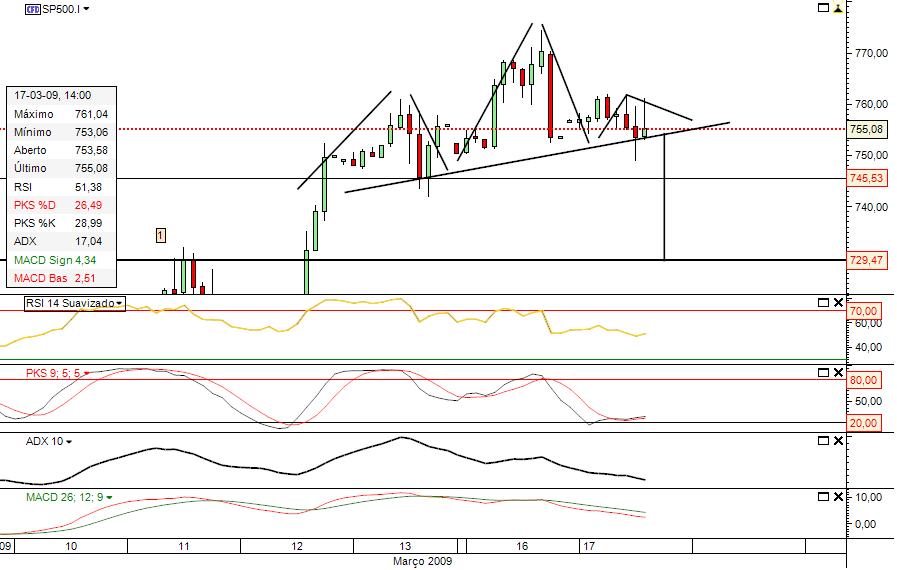Maximize the ADX indicator panel
This screenshot has width=897, height=570.
pyautogui.click(x=823, y=441)
